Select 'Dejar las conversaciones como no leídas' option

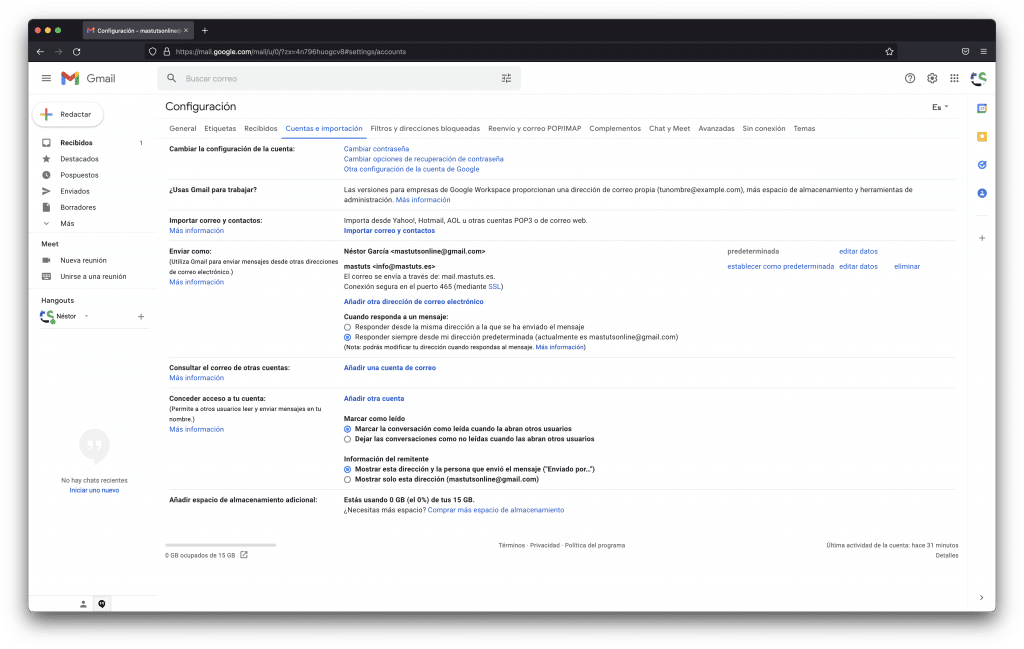pyautogui.click(x=347, y=439)
